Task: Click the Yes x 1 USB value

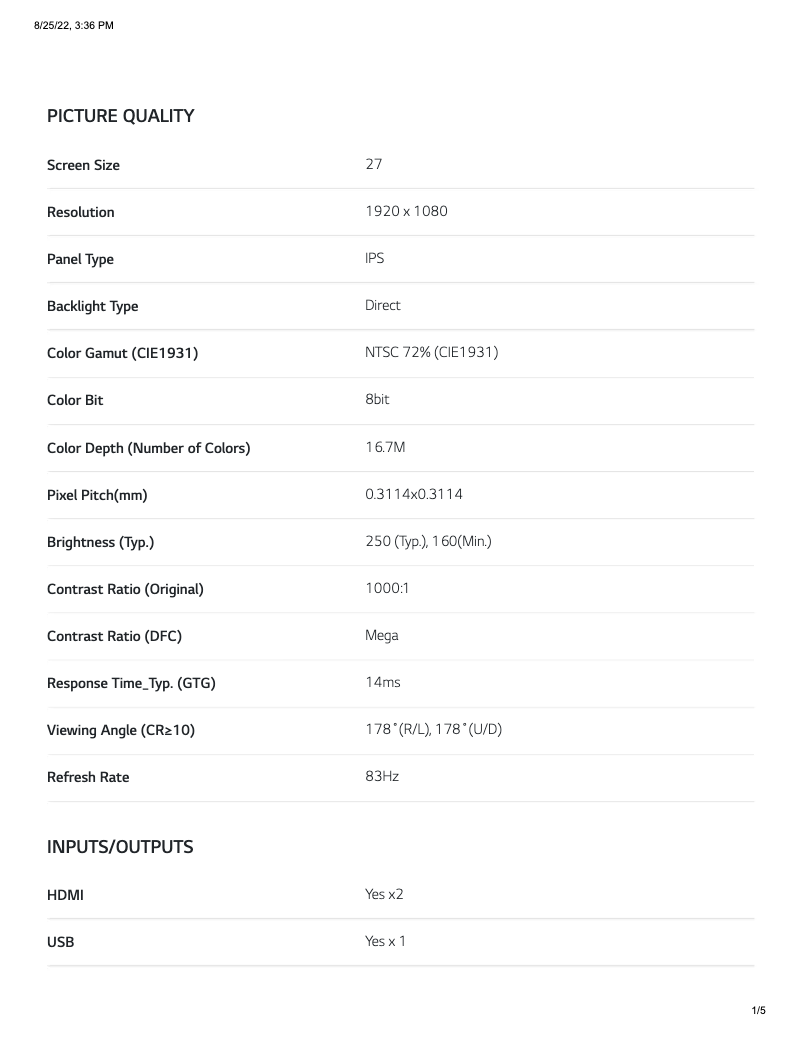Action: coord(385,941)
